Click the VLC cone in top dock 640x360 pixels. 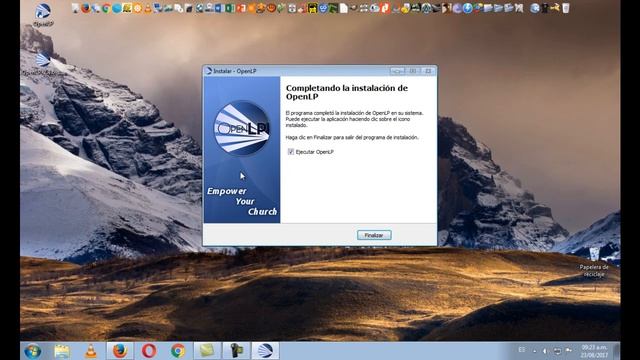point(148,8)
